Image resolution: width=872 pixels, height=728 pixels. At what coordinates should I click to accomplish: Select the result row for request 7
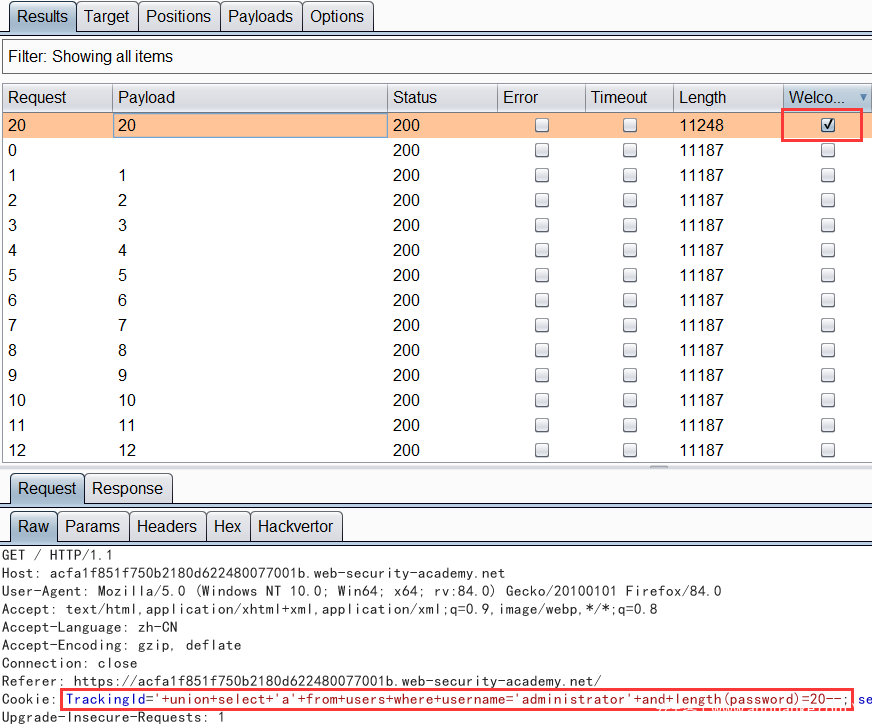coord(250,325)
